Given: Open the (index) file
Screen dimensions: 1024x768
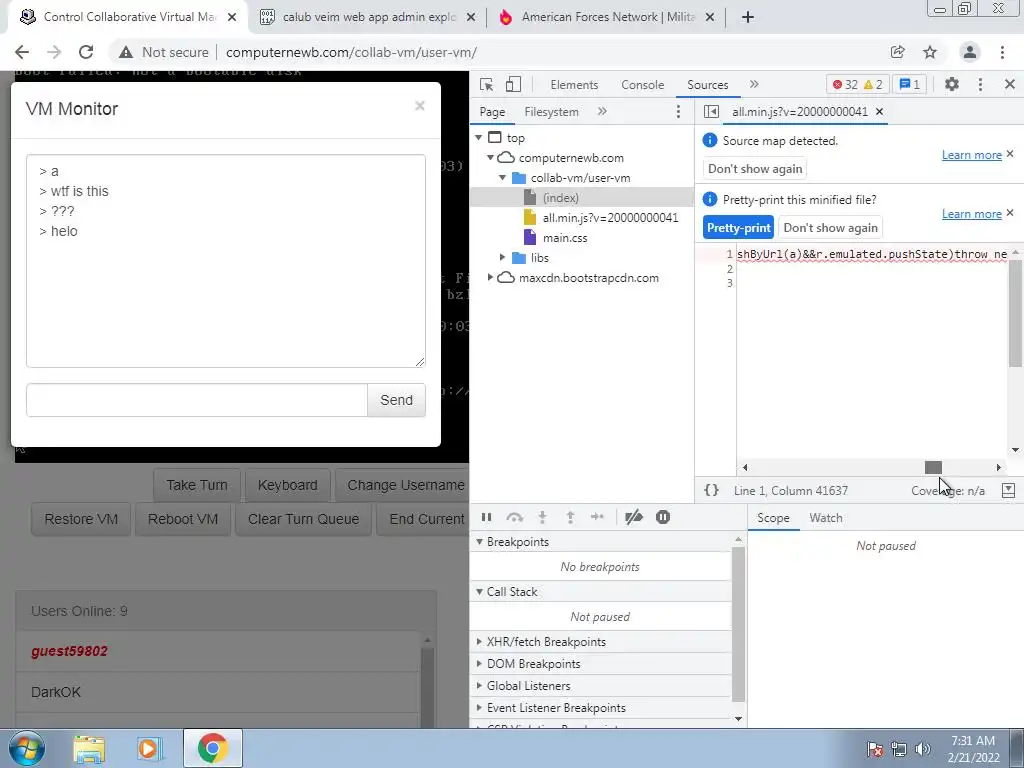Looking at the screenshot, I should [x=560, y=198].
